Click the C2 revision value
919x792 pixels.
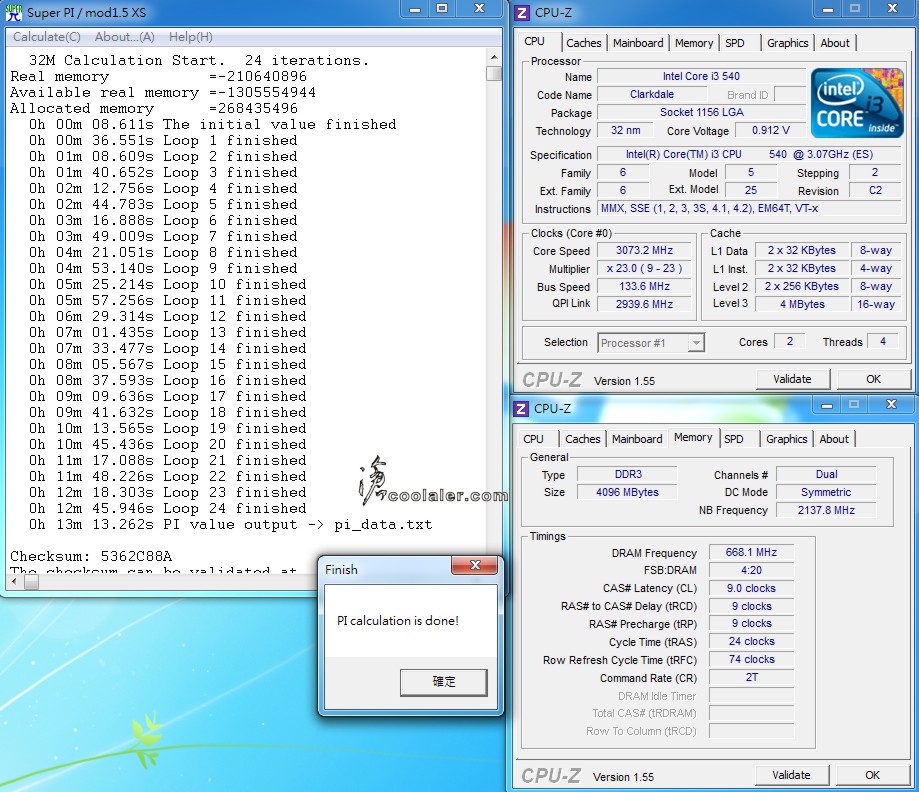click(875, 191)
